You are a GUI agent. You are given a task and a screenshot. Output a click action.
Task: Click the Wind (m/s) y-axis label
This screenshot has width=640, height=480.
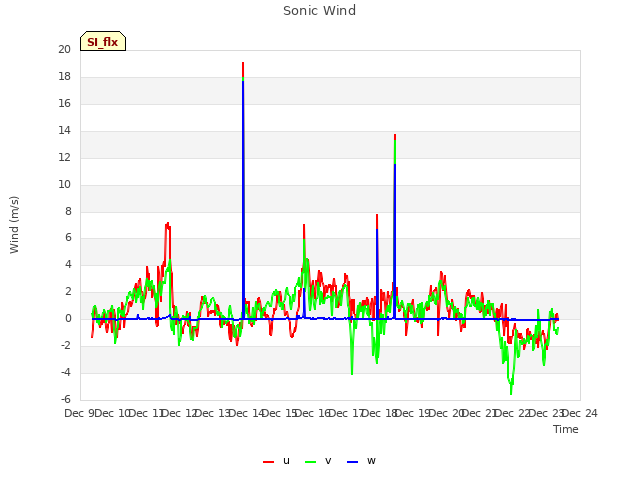pyautogui.click(x=14, y=225)
